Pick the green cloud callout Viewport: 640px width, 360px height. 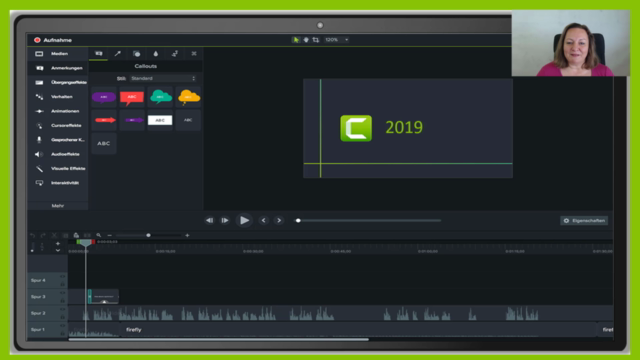point(160,97)
